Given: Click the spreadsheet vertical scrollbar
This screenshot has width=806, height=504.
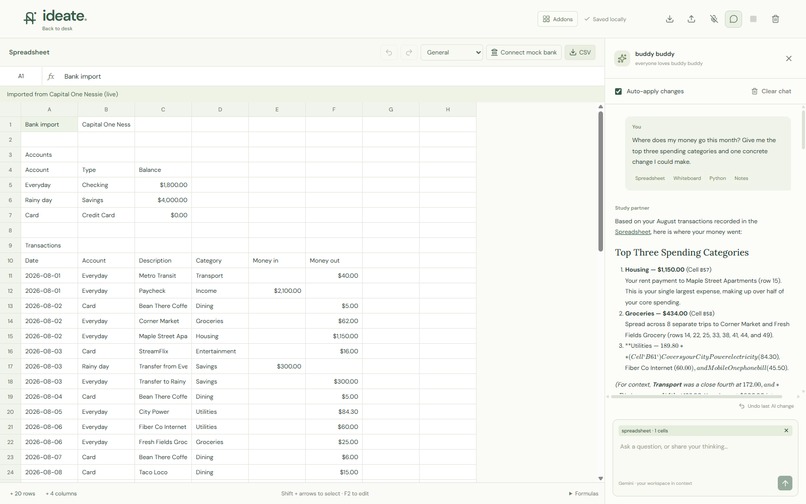Looking at the screenshot, I should (x=600, y=180).
